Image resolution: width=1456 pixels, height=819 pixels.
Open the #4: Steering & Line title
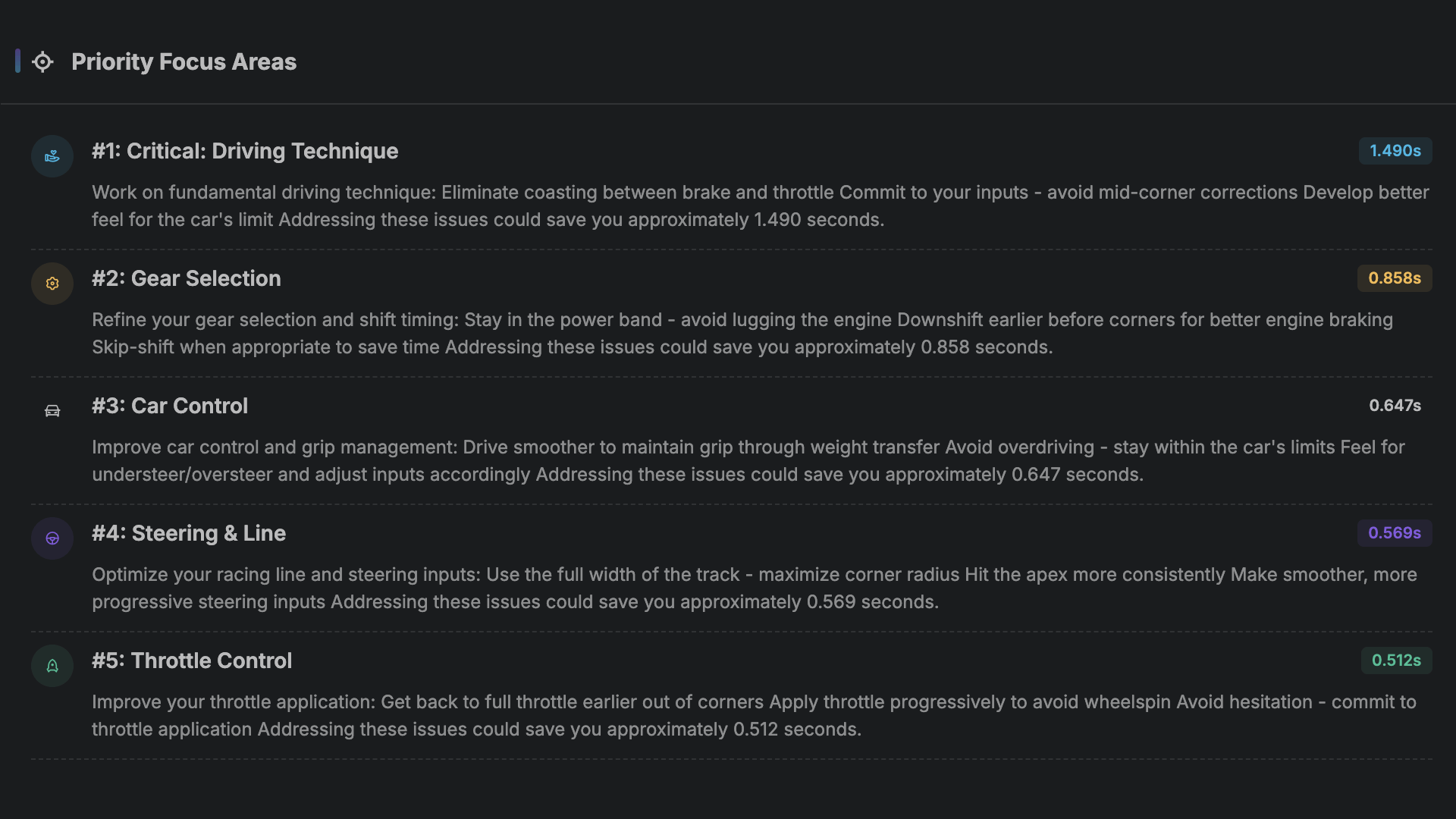click(x=189, y=533)
